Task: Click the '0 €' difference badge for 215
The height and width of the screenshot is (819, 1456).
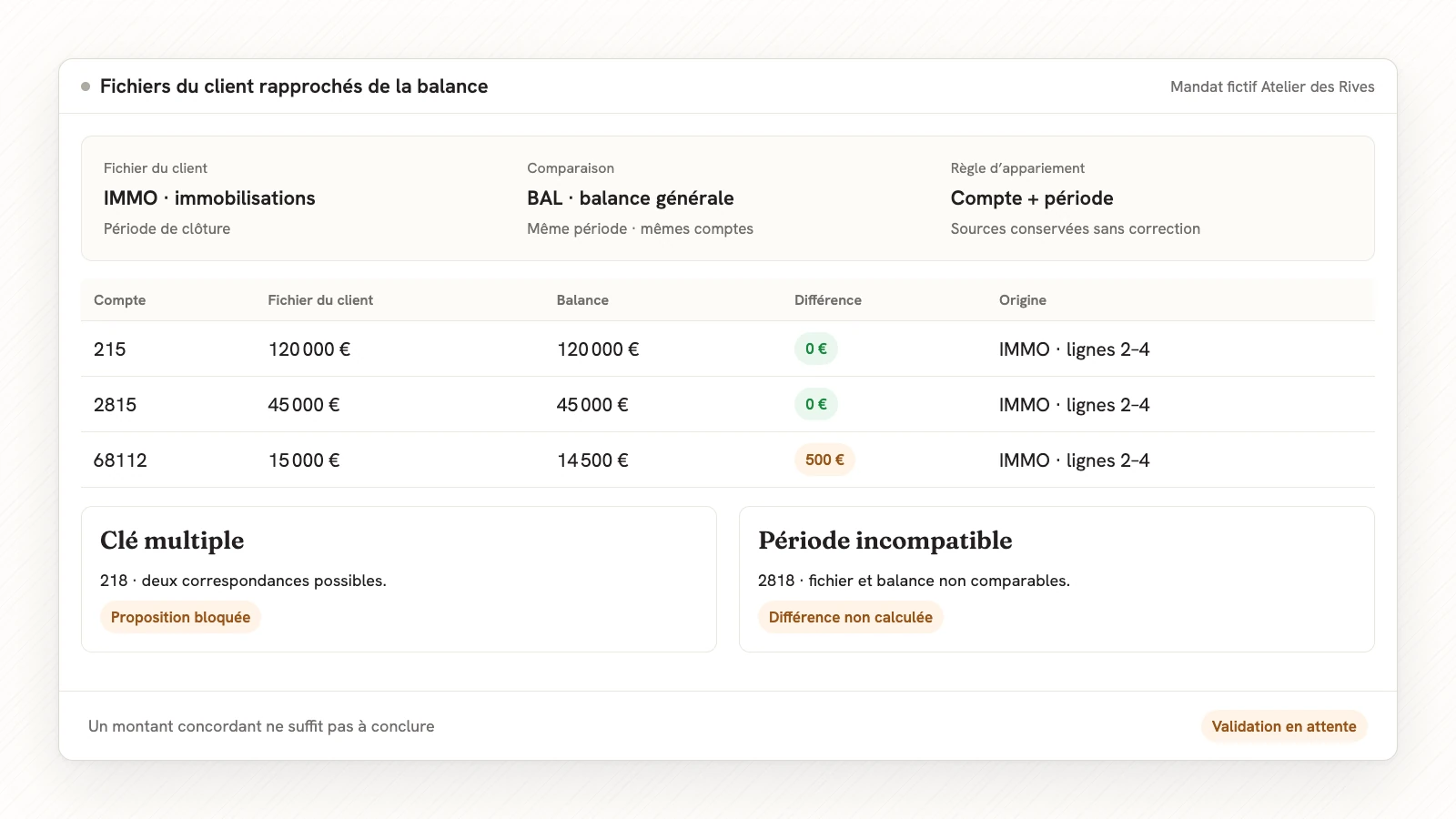Action: [816, 349]
